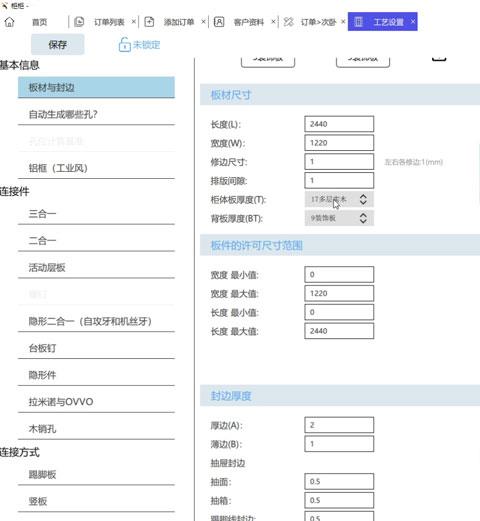
Task: Switch to the 添加订单 tab
Action: tap(179, 22)
